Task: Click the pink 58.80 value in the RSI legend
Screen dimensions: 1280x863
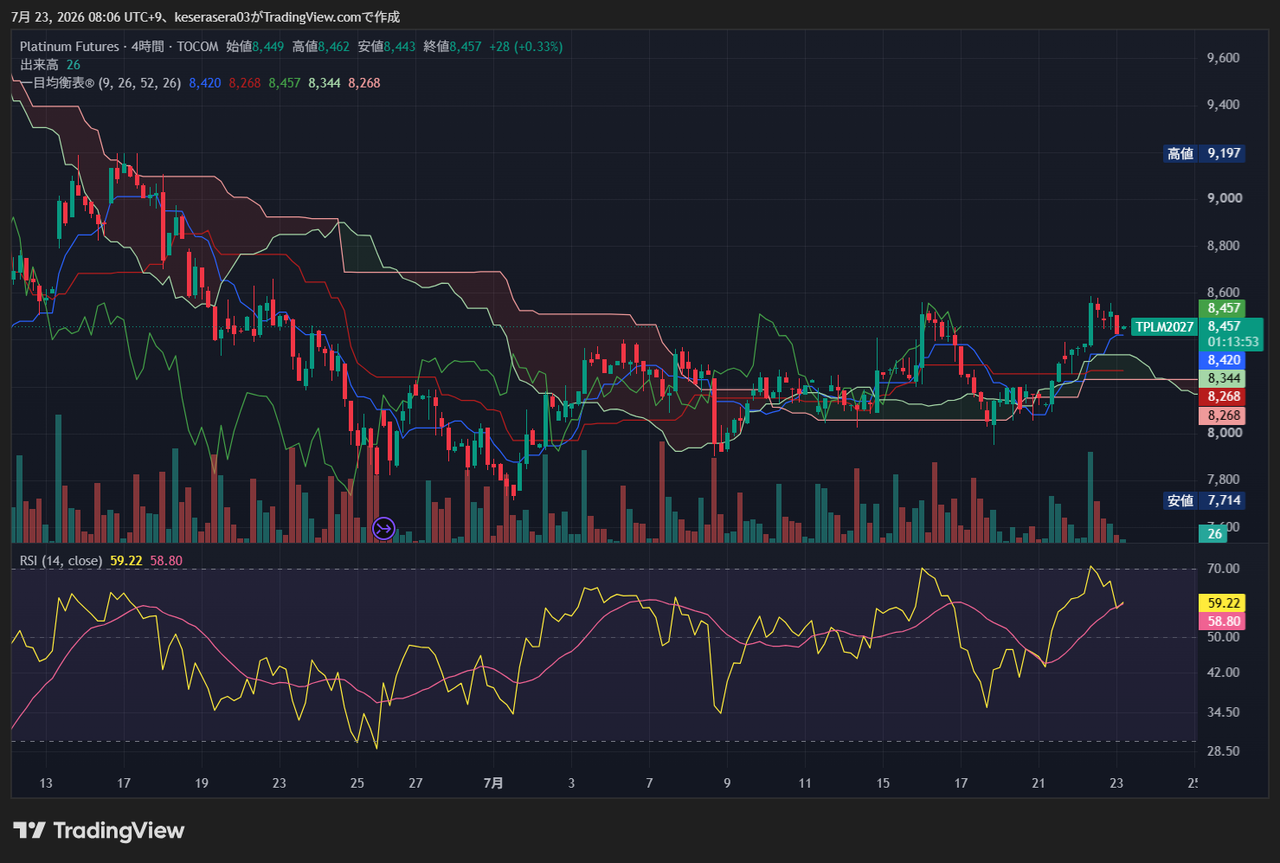Action: point(166,561)
